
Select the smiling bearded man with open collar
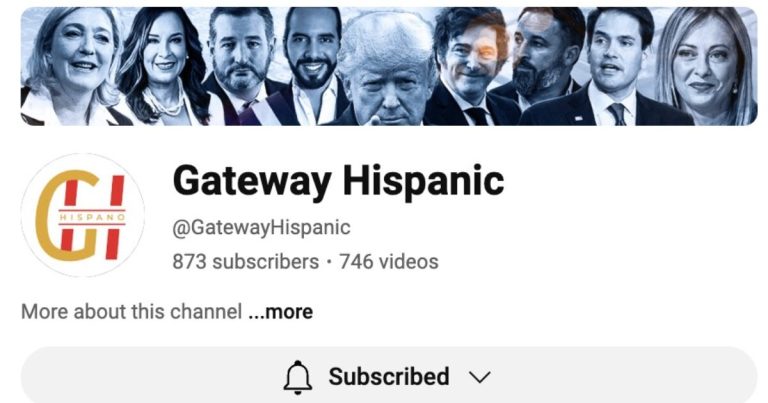click(312, 66)
